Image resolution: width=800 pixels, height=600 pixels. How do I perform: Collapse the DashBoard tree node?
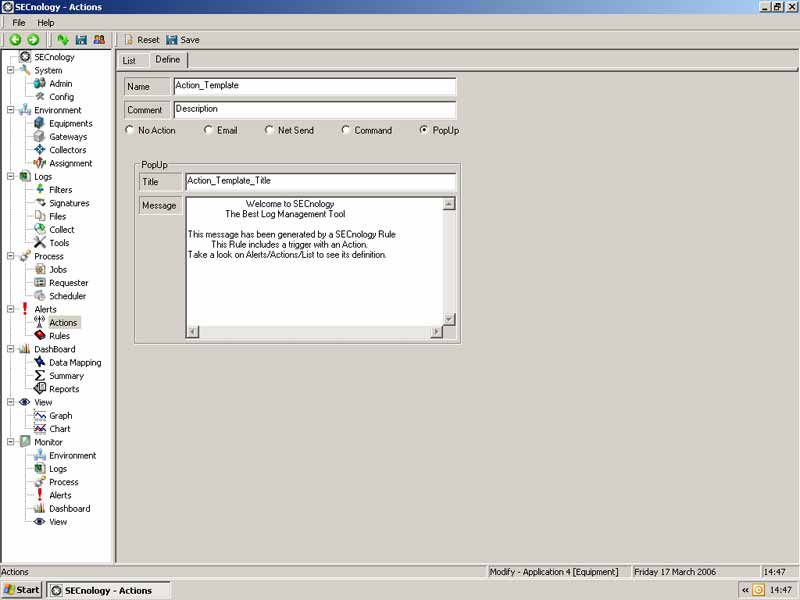pos(10,349)
